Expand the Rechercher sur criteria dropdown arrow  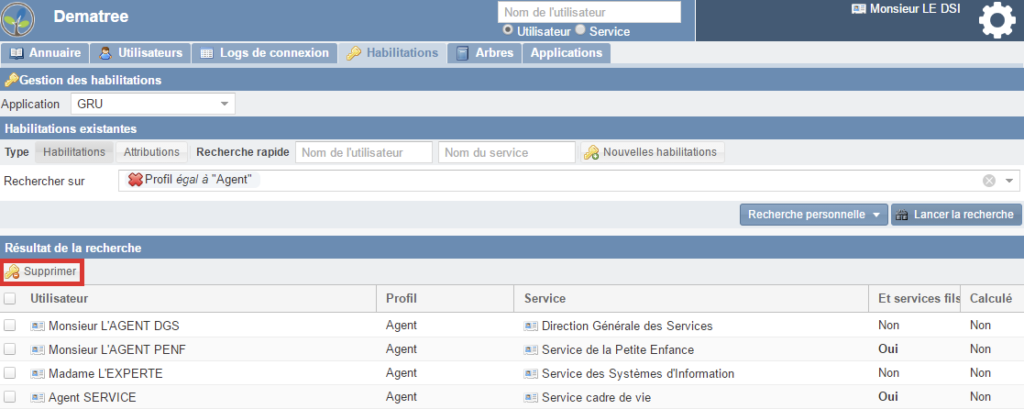pos(1009,181)
